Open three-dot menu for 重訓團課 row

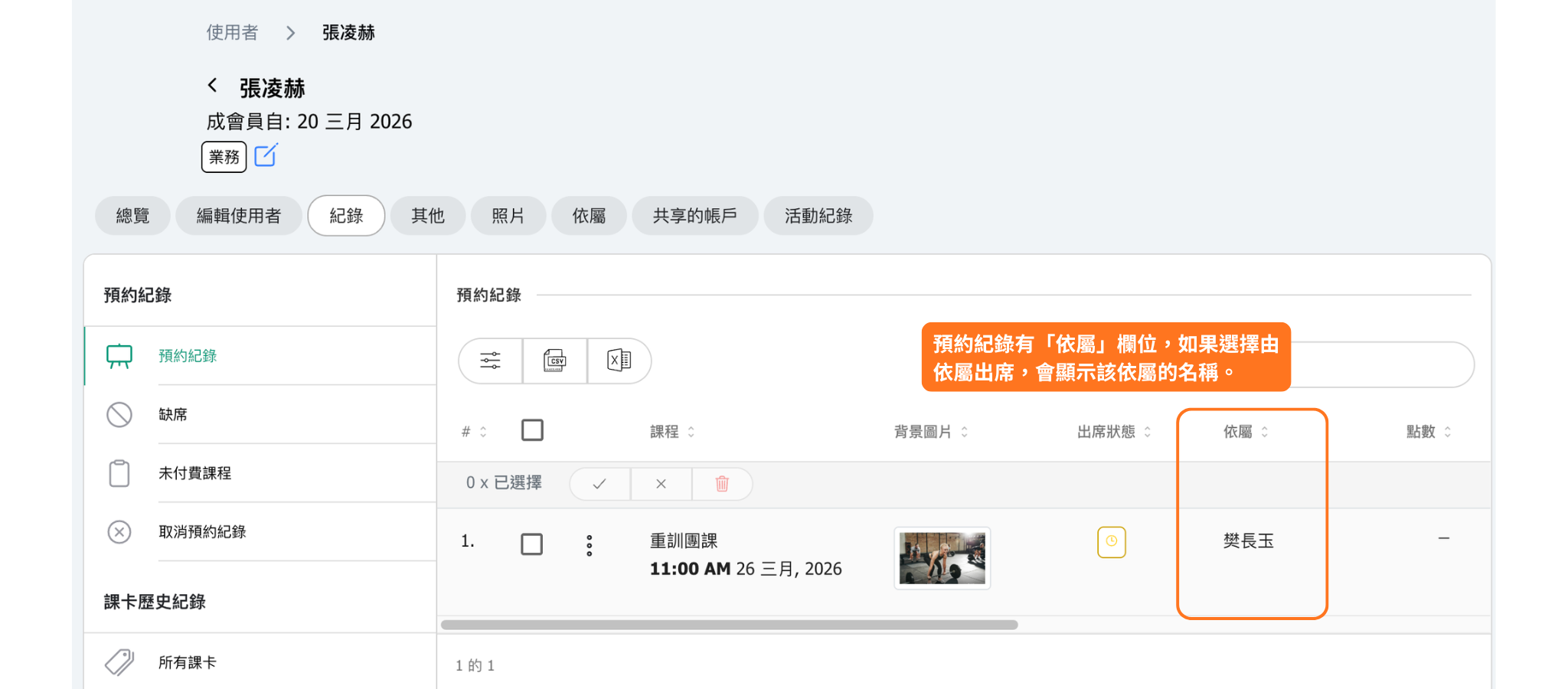[x=589, y=545]
